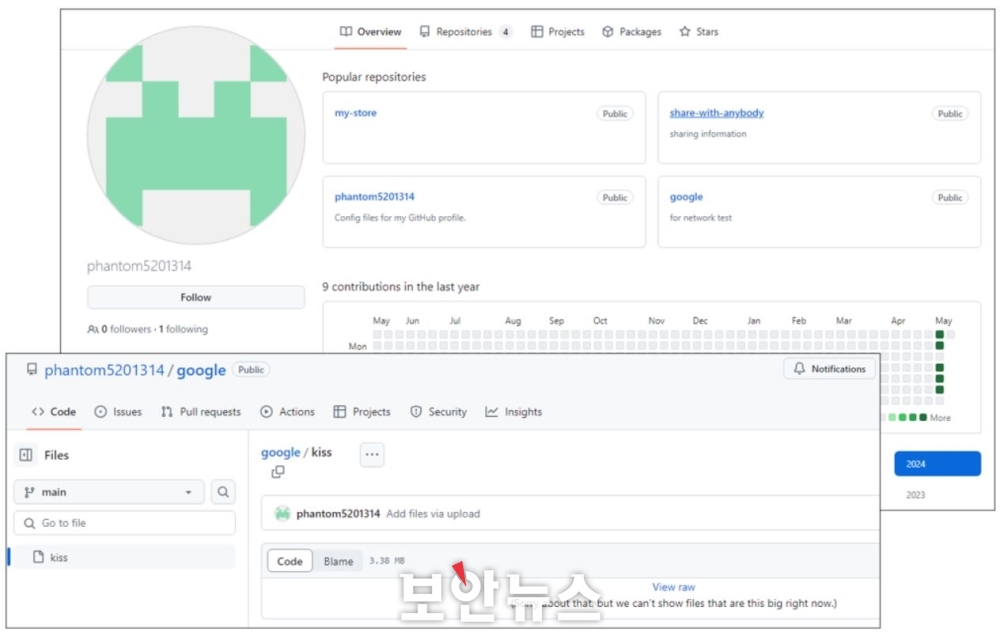Viewport: 1000px width, 637px height.
Task: Open the repository Projects tab
Action: pos(362,412)
